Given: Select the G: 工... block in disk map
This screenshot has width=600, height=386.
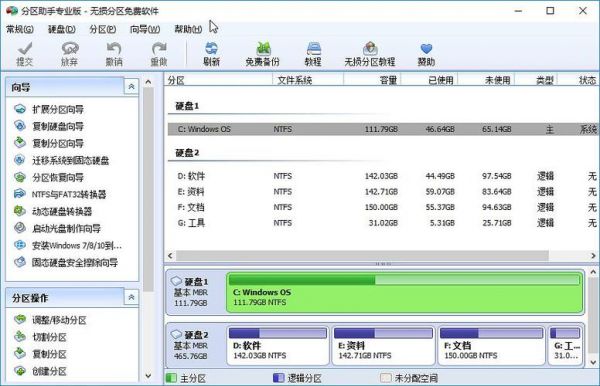Looking at the screenshot, I should click(566, 345).
